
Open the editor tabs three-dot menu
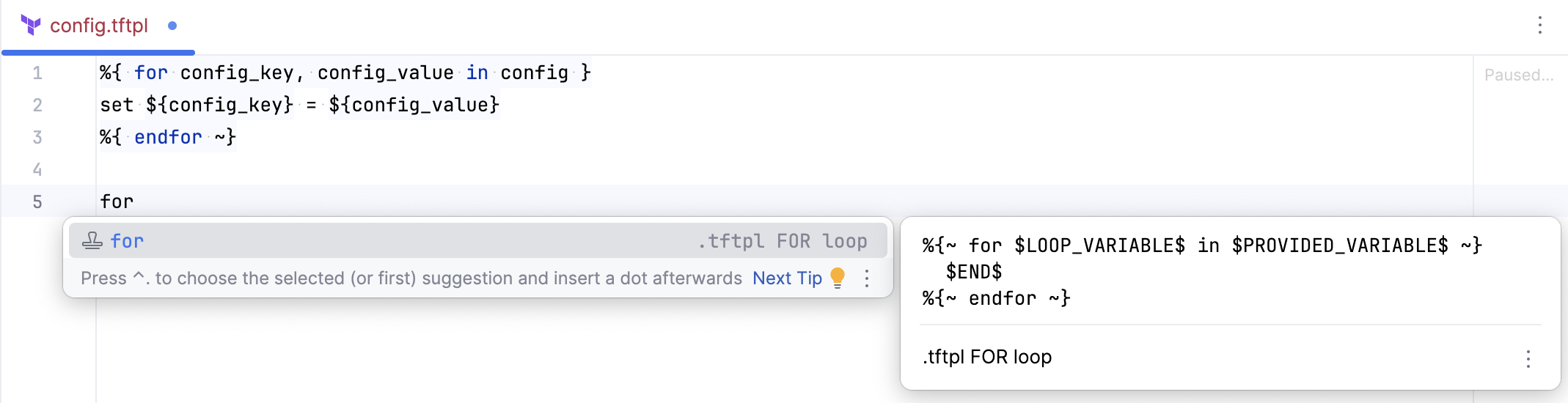[1539, 26]
